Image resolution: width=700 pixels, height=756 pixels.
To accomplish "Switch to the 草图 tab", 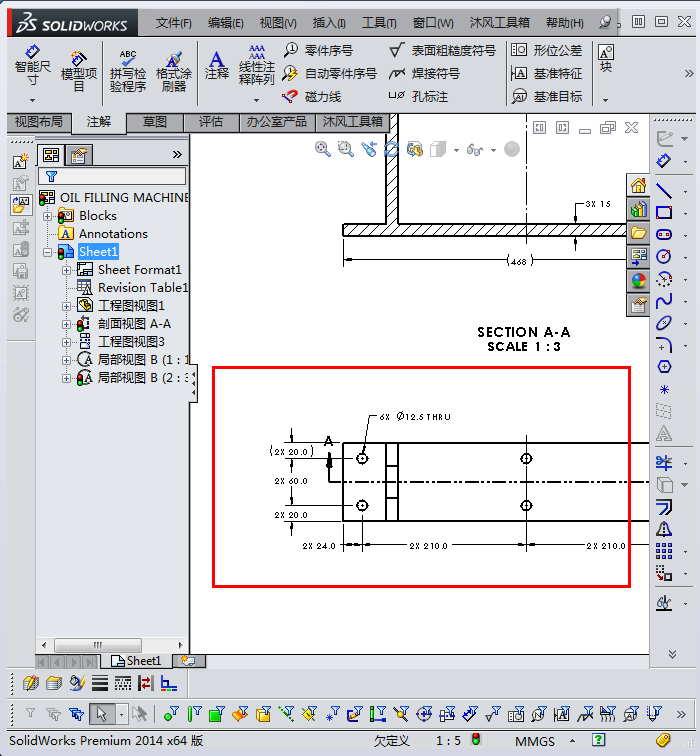I will click(x=155, y=122).
